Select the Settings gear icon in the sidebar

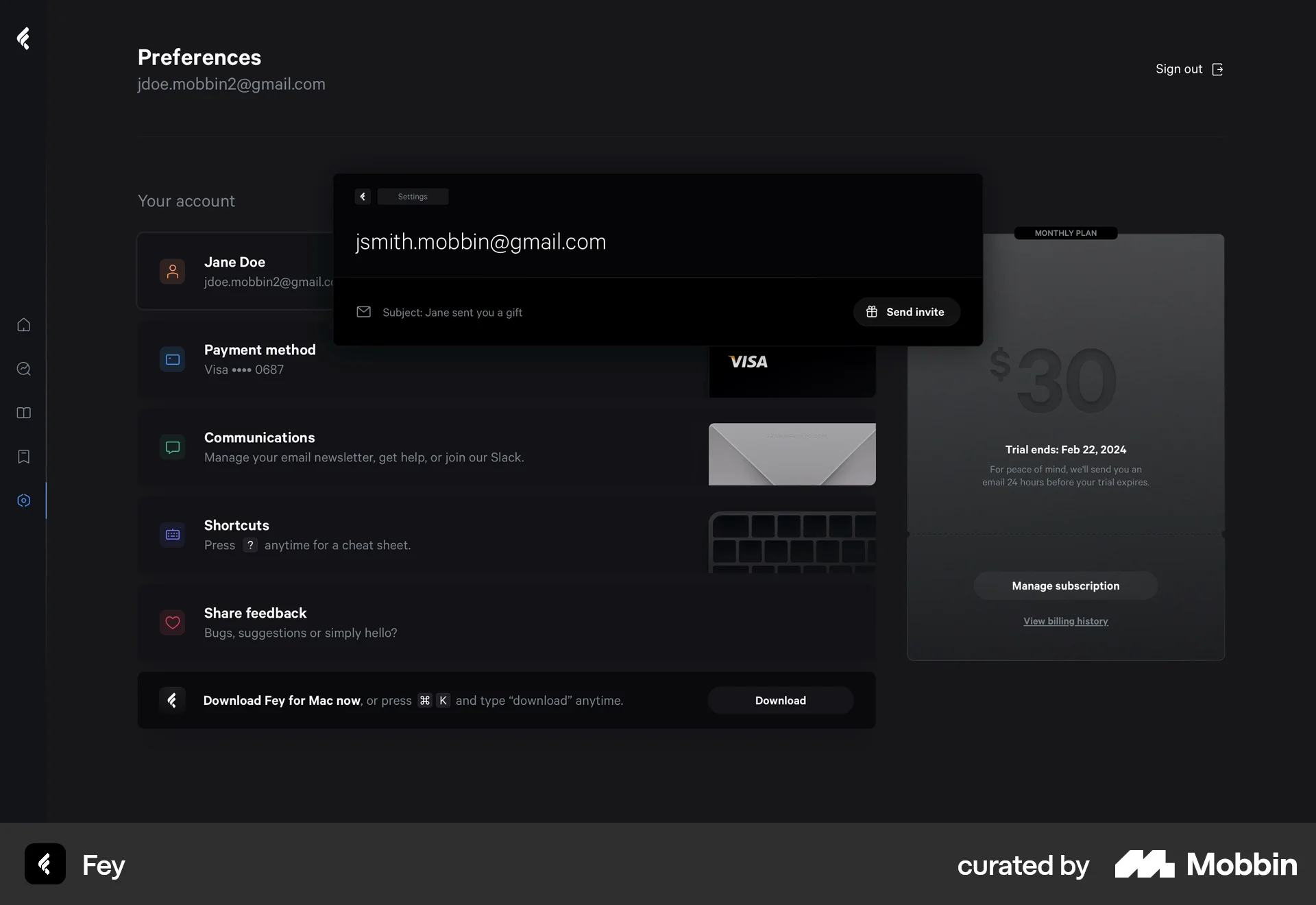coord(23,500)
